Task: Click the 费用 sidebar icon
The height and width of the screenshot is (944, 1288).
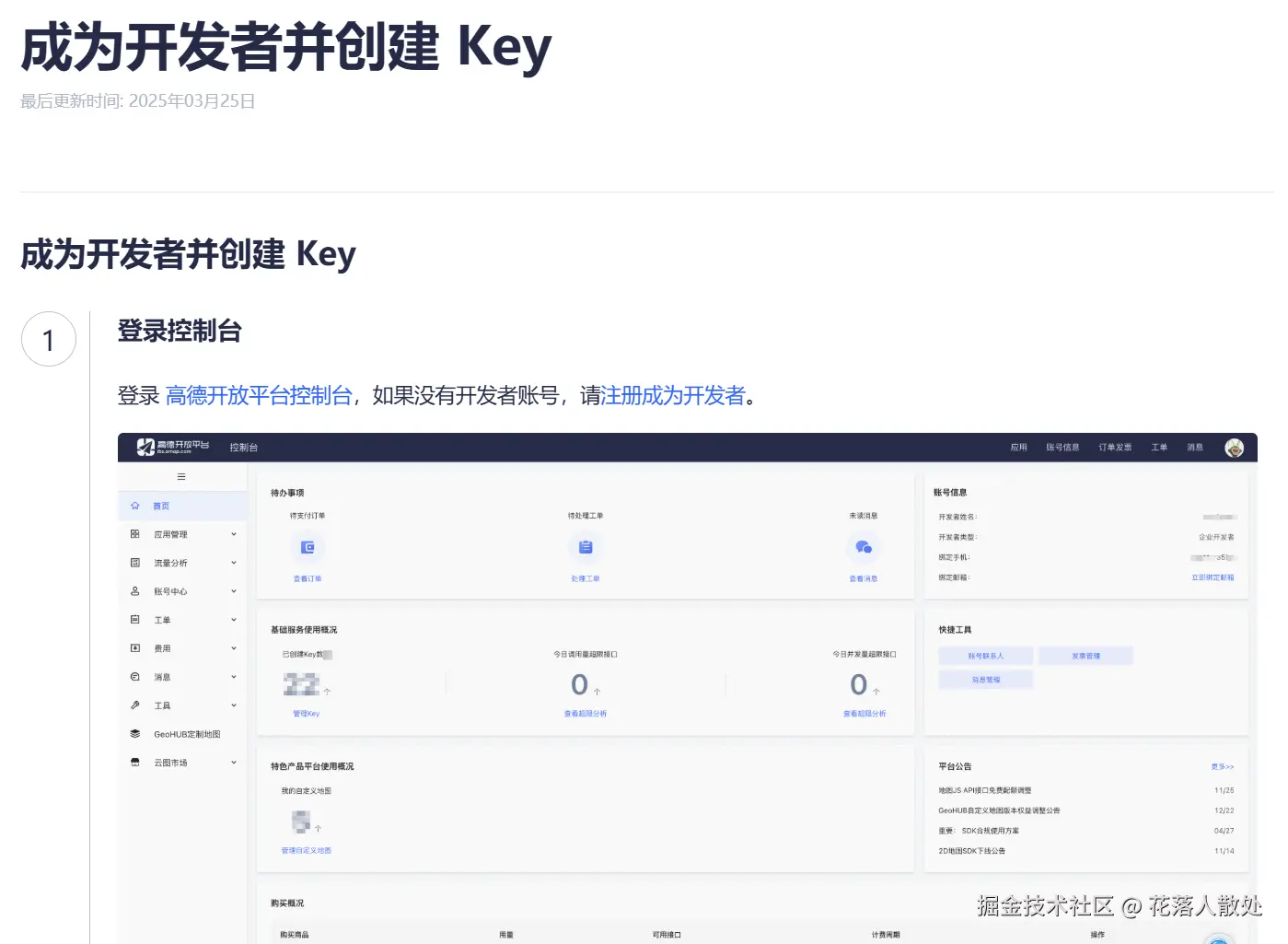Action: coord(135,648)
